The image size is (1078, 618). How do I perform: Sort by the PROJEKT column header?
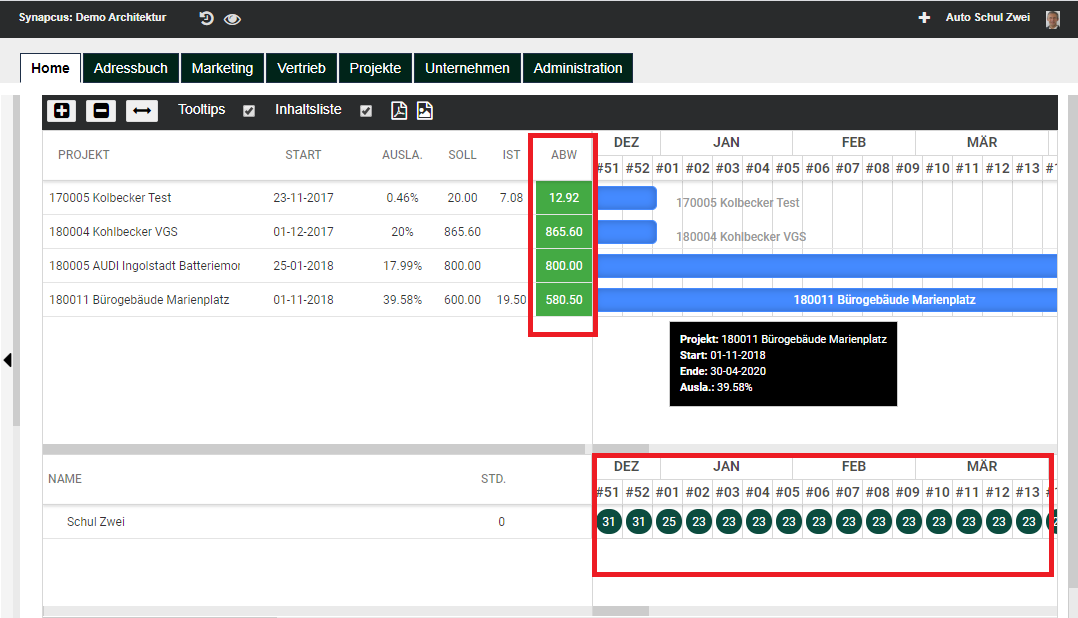84,155
